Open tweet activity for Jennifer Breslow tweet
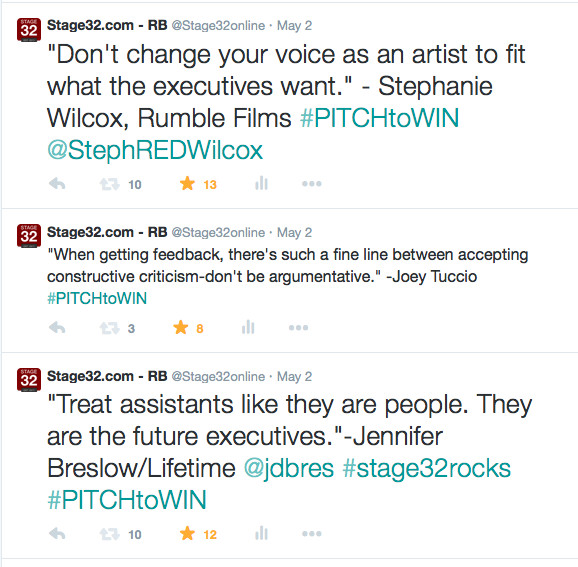 [x=261, y=533]
